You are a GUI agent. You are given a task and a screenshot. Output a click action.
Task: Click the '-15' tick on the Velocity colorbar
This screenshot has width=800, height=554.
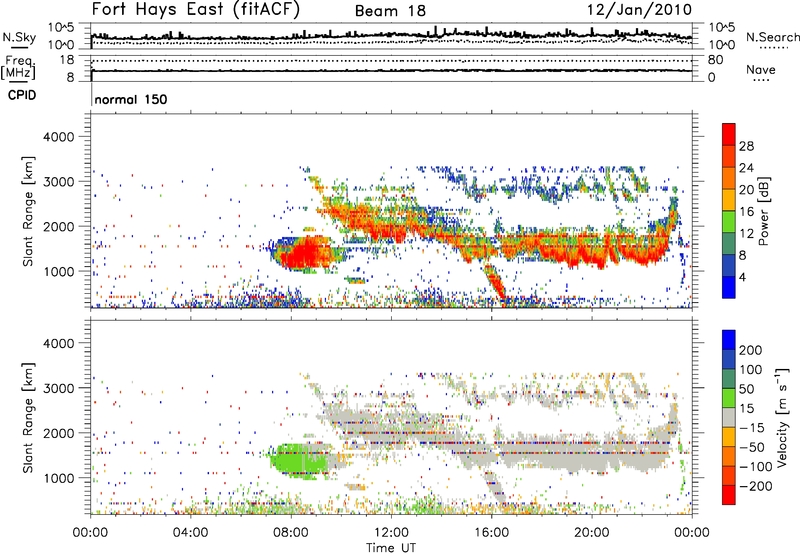(751, 428)
